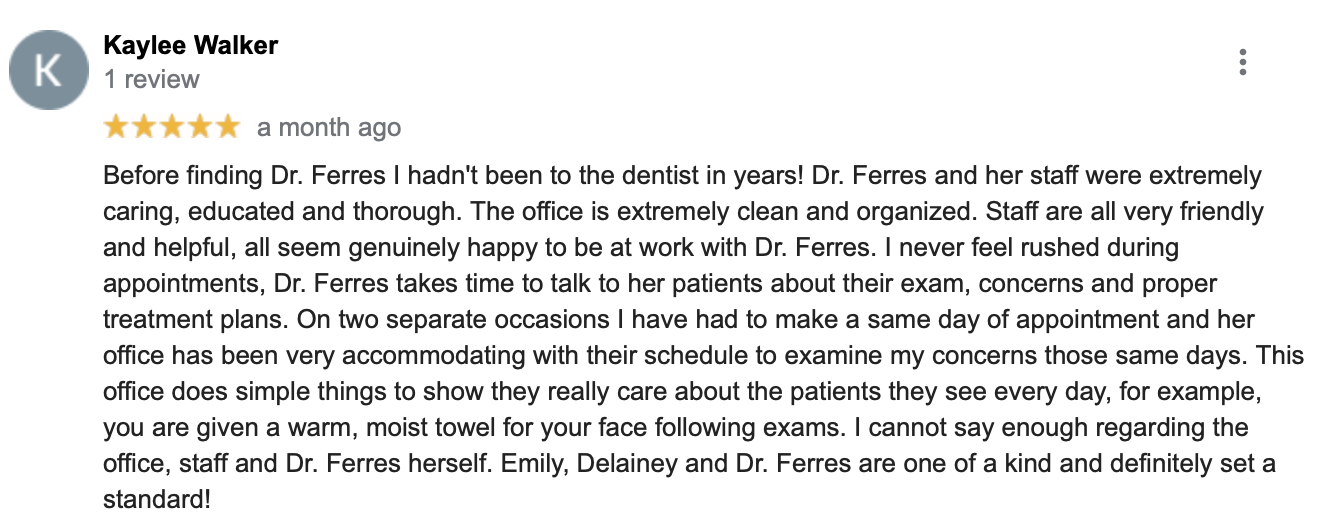Screen dimensions: 1340x524
Task: Click the '1 review' count text
Action: 151,79
